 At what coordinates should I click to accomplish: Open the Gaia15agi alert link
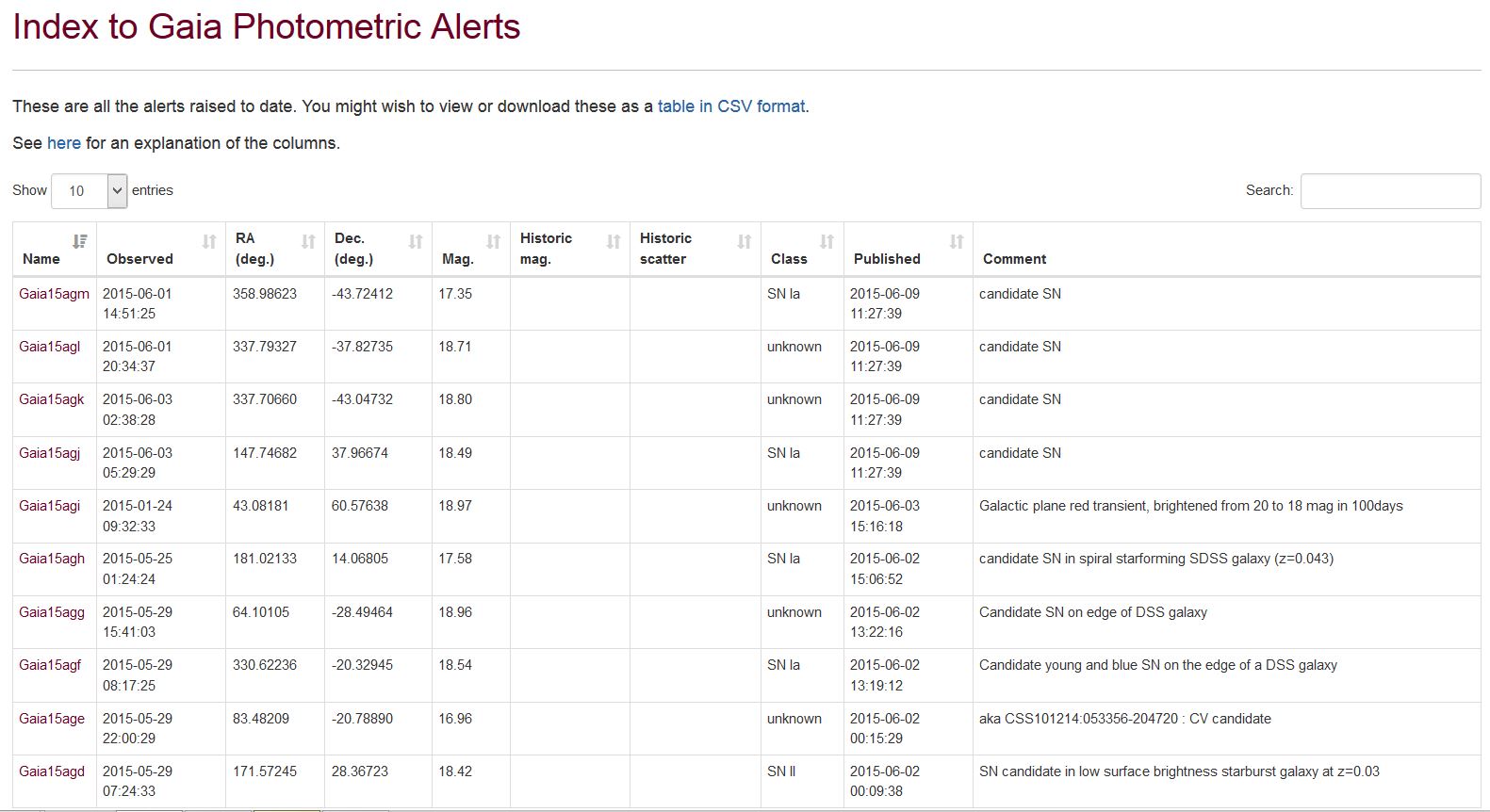(x=50, y=506)
